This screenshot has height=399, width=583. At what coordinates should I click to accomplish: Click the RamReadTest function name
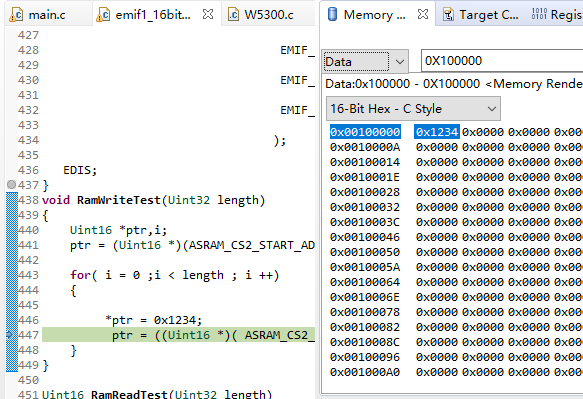pos(129,394)
